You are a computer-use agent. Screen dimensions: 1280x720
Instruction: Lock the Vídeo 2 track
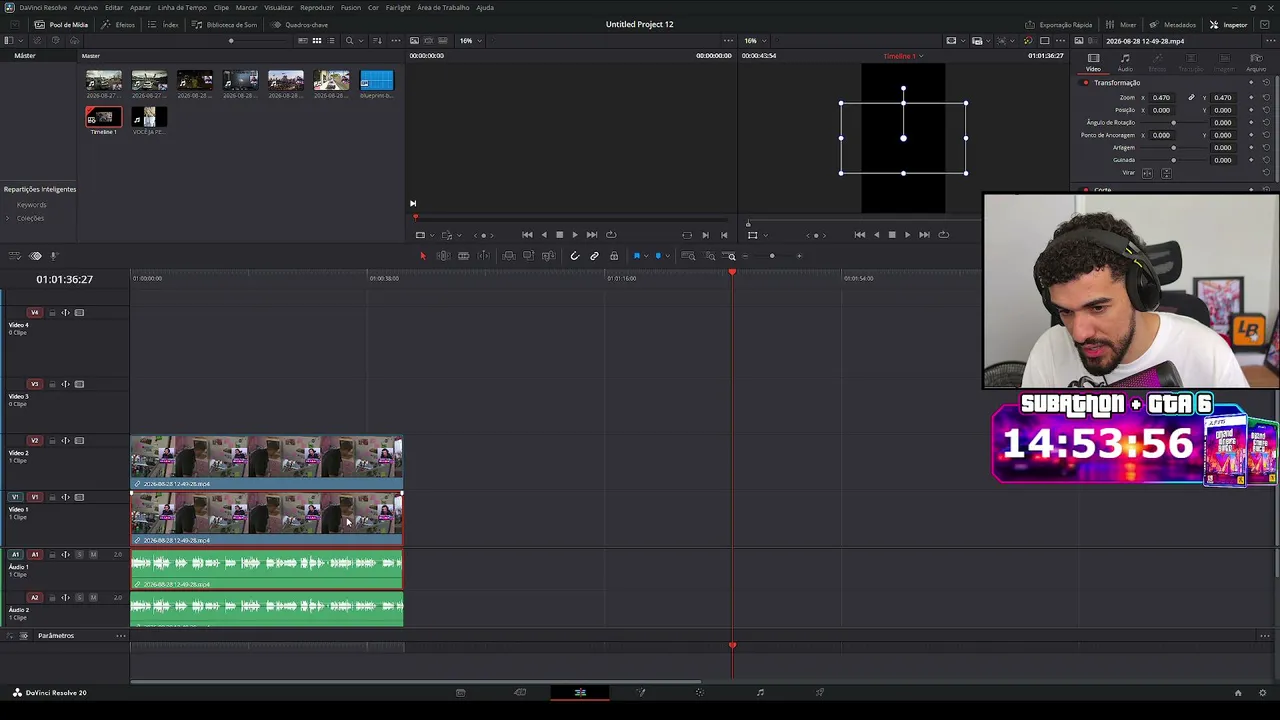52,441
